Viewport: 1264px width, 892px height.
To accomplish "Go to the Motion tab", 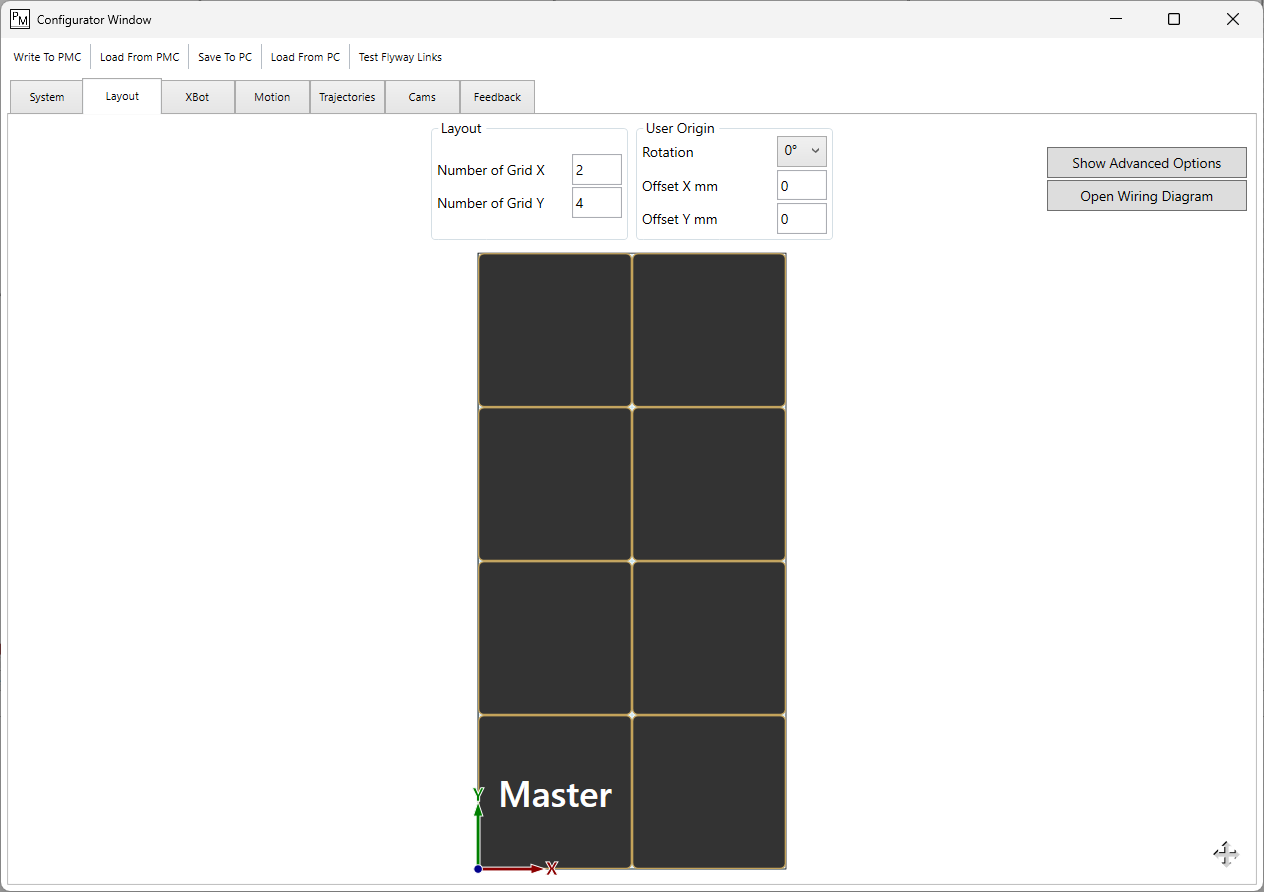I will [272, 97].
